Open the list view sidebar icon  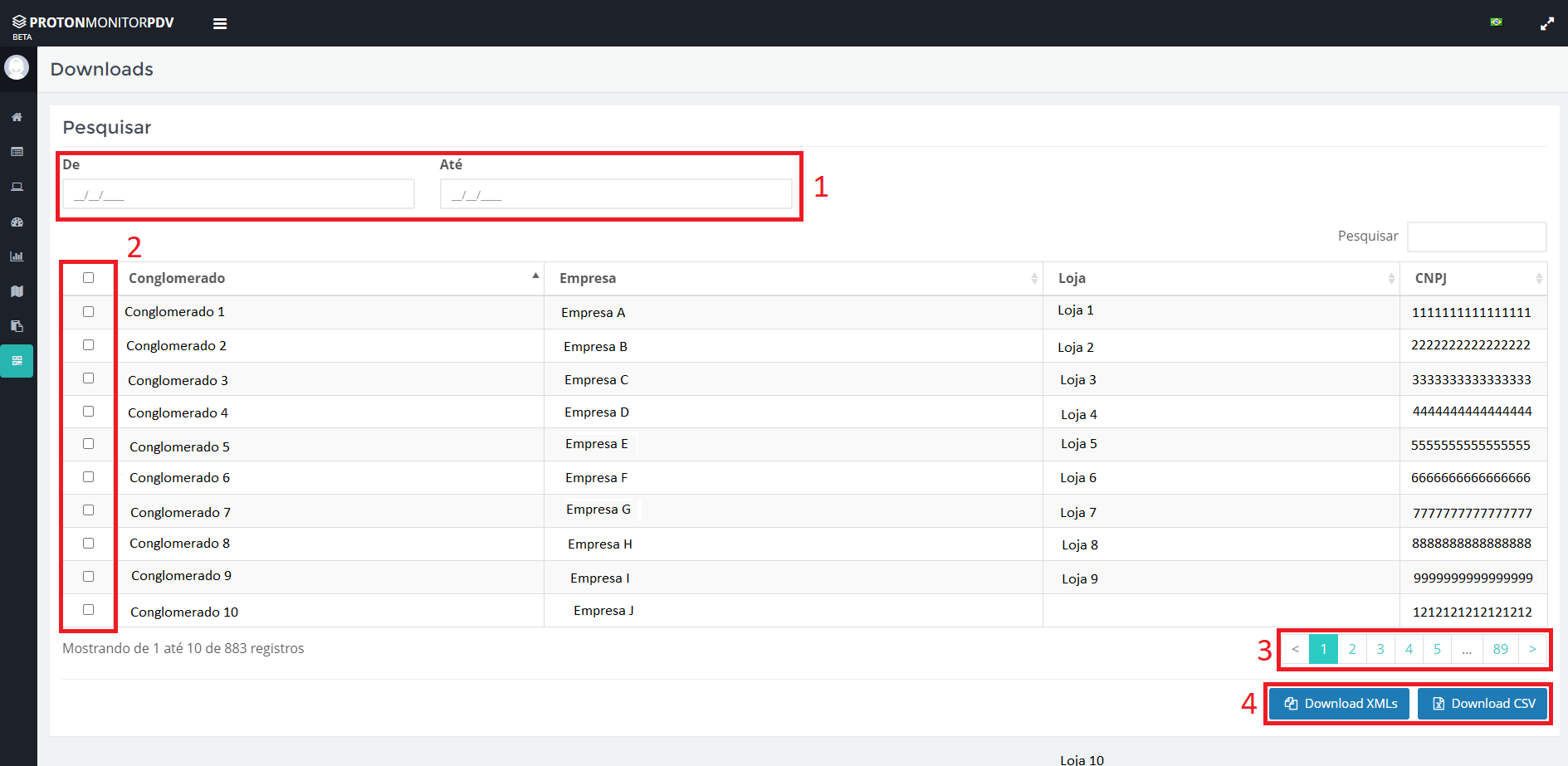click(17, 152)
